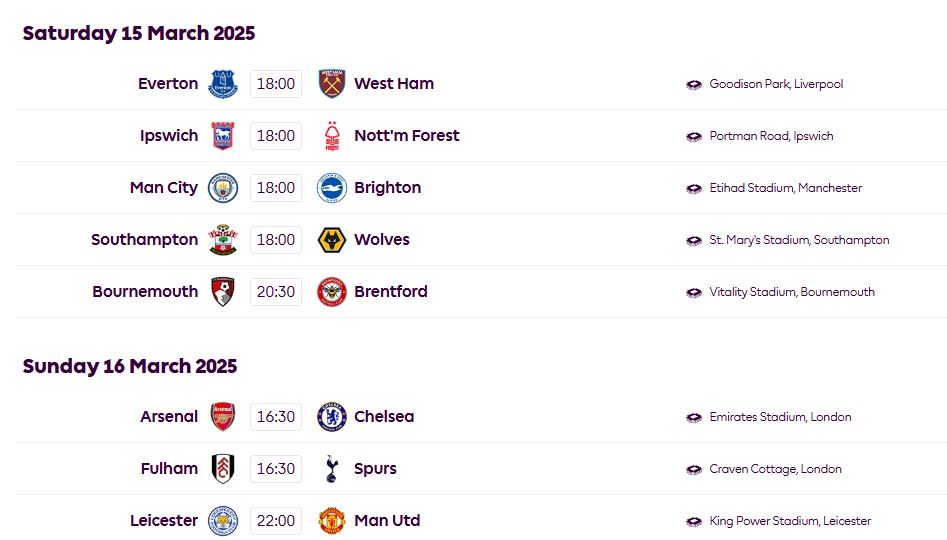This screenshot has height=540, width=947.
Task: Click the Spurs cockerel crest
Action: tap(331, 469)
